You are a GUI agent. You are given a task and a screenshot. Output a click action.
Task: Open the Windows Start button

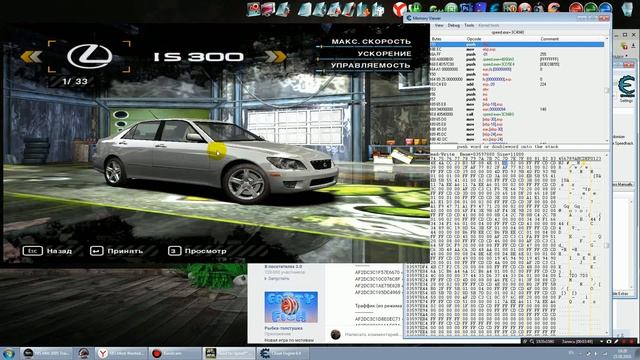click(x=8, y=353)
